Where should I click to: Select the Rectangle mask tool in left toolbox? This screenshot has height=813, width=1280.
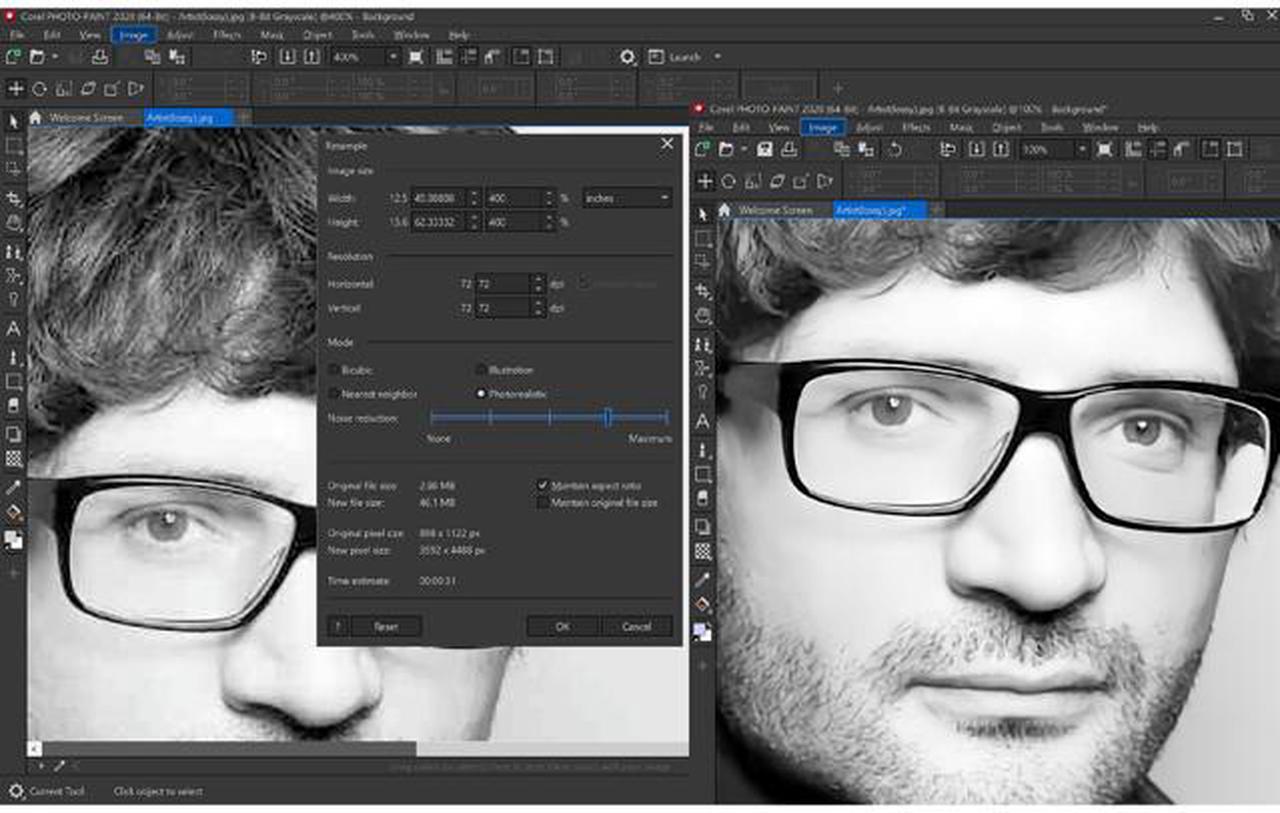coord(14,146)
